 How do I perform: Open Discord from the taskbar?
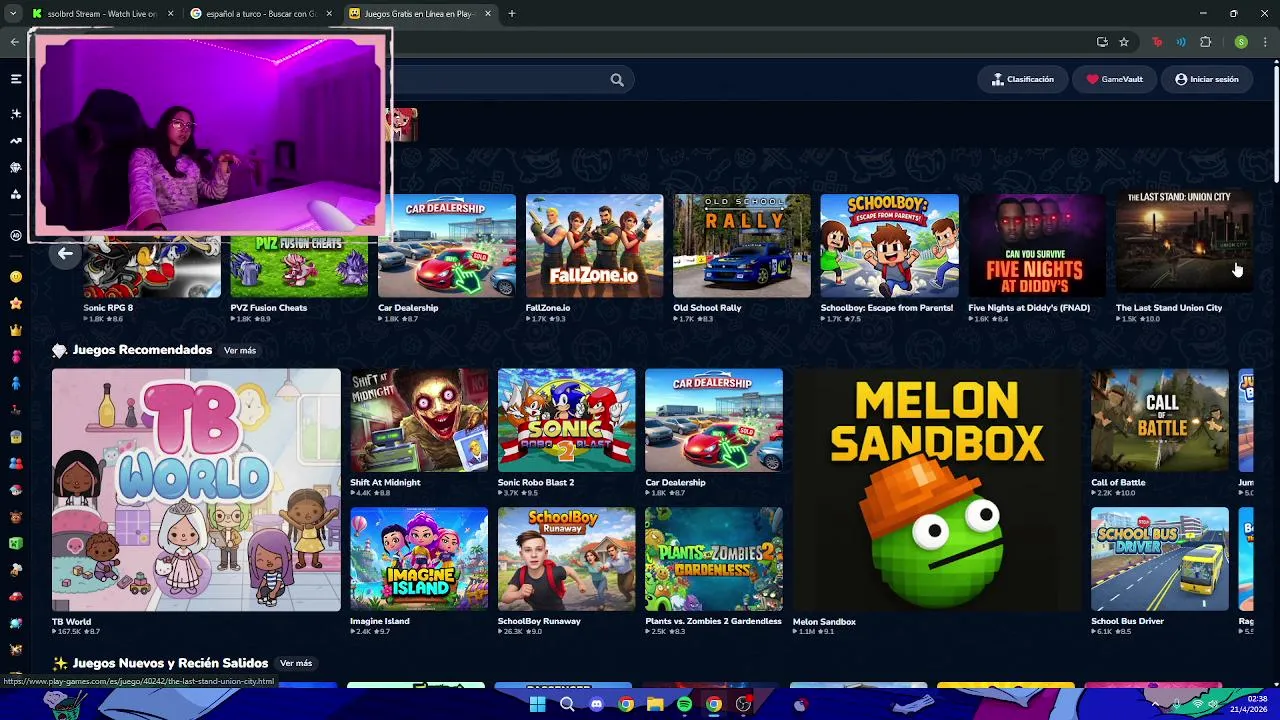[596, 704]
